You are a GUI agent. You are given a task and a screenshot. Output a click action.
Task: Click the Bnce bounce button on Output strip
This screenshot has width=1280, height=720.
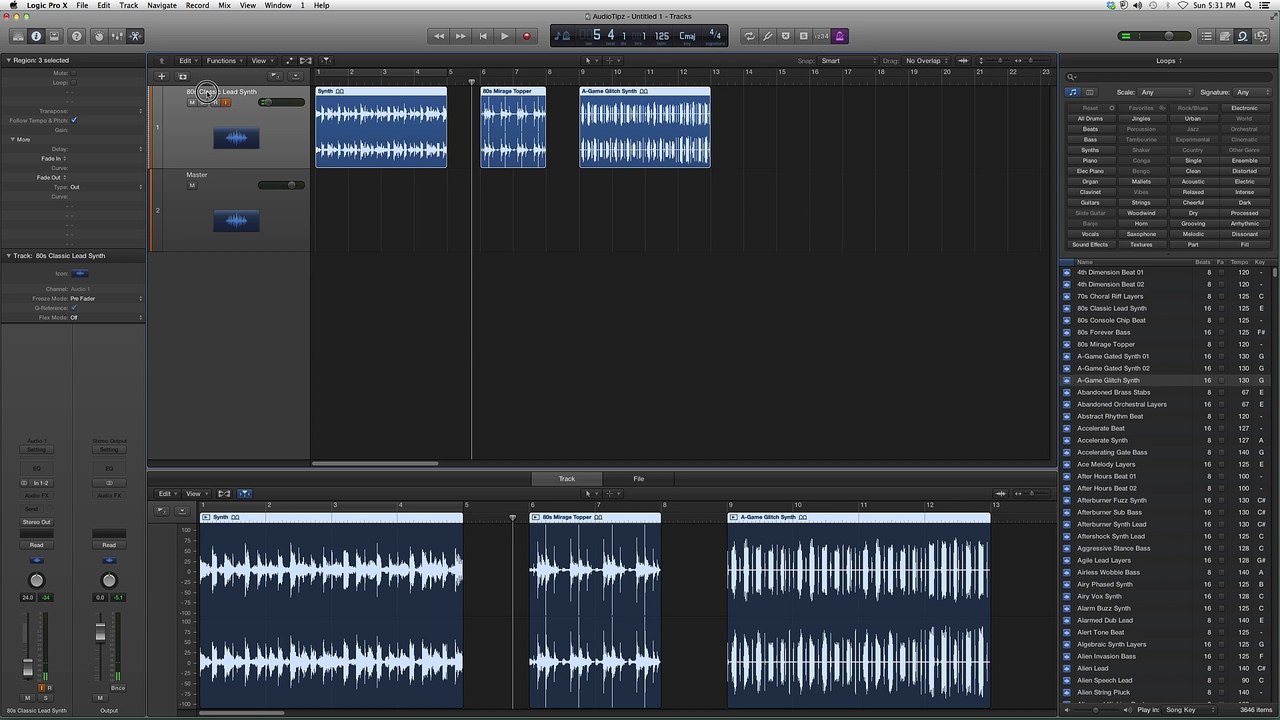(x=118, y=688)
